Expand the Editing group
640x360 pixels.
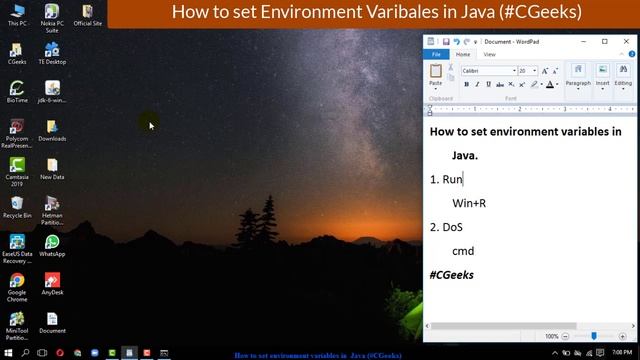coord(623,77)
